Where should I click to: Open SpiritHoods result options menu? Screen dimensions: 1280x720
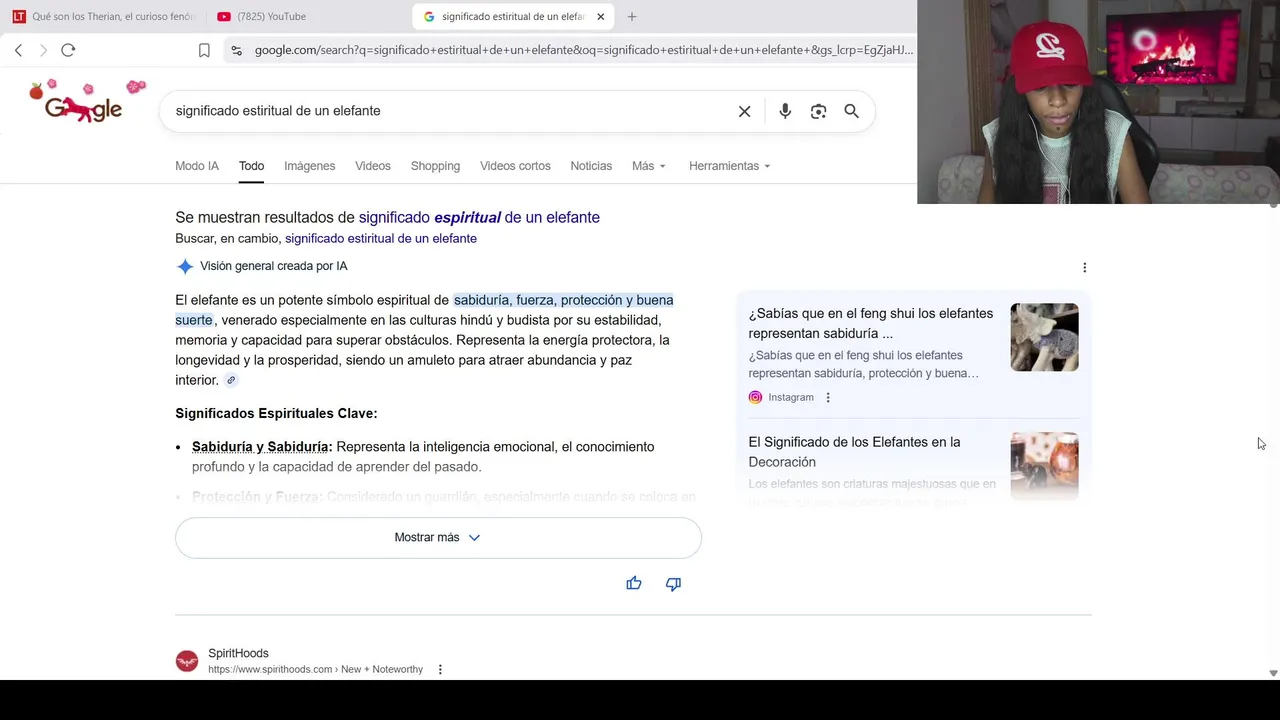tap(440, 669)
